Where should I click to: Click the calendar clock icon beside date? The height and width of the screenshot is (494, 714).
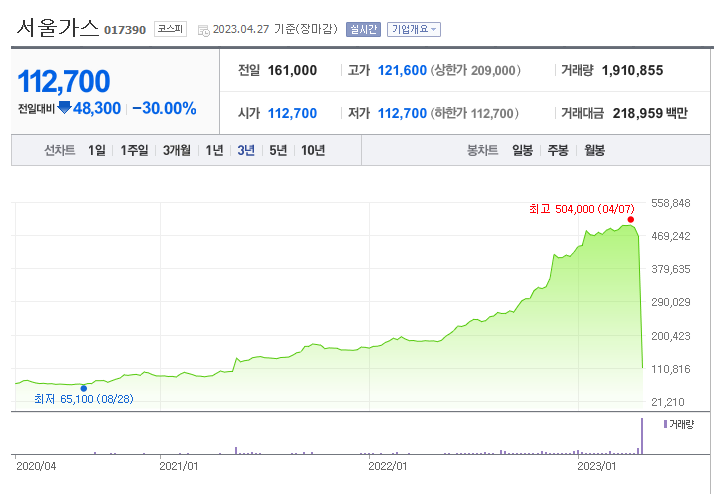coord(204,31)
